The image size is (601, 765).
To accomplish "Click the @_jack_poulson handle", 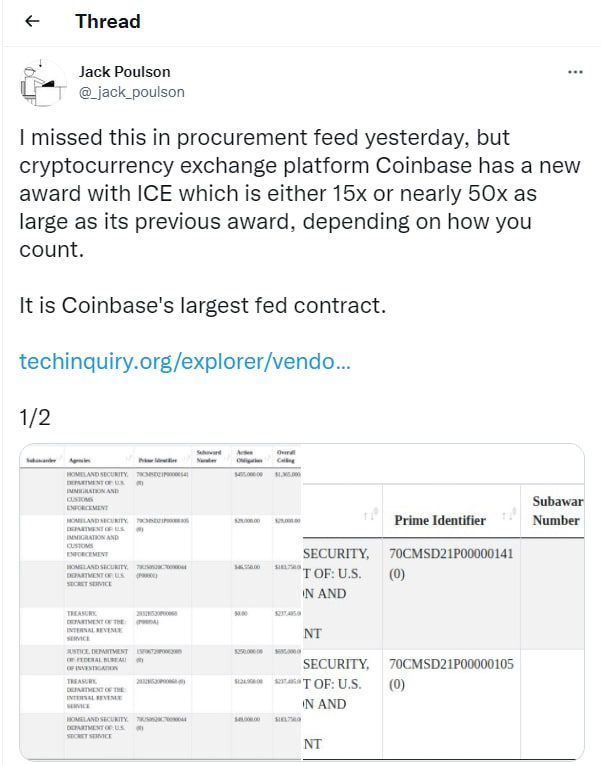I will (x=132, y=92).
